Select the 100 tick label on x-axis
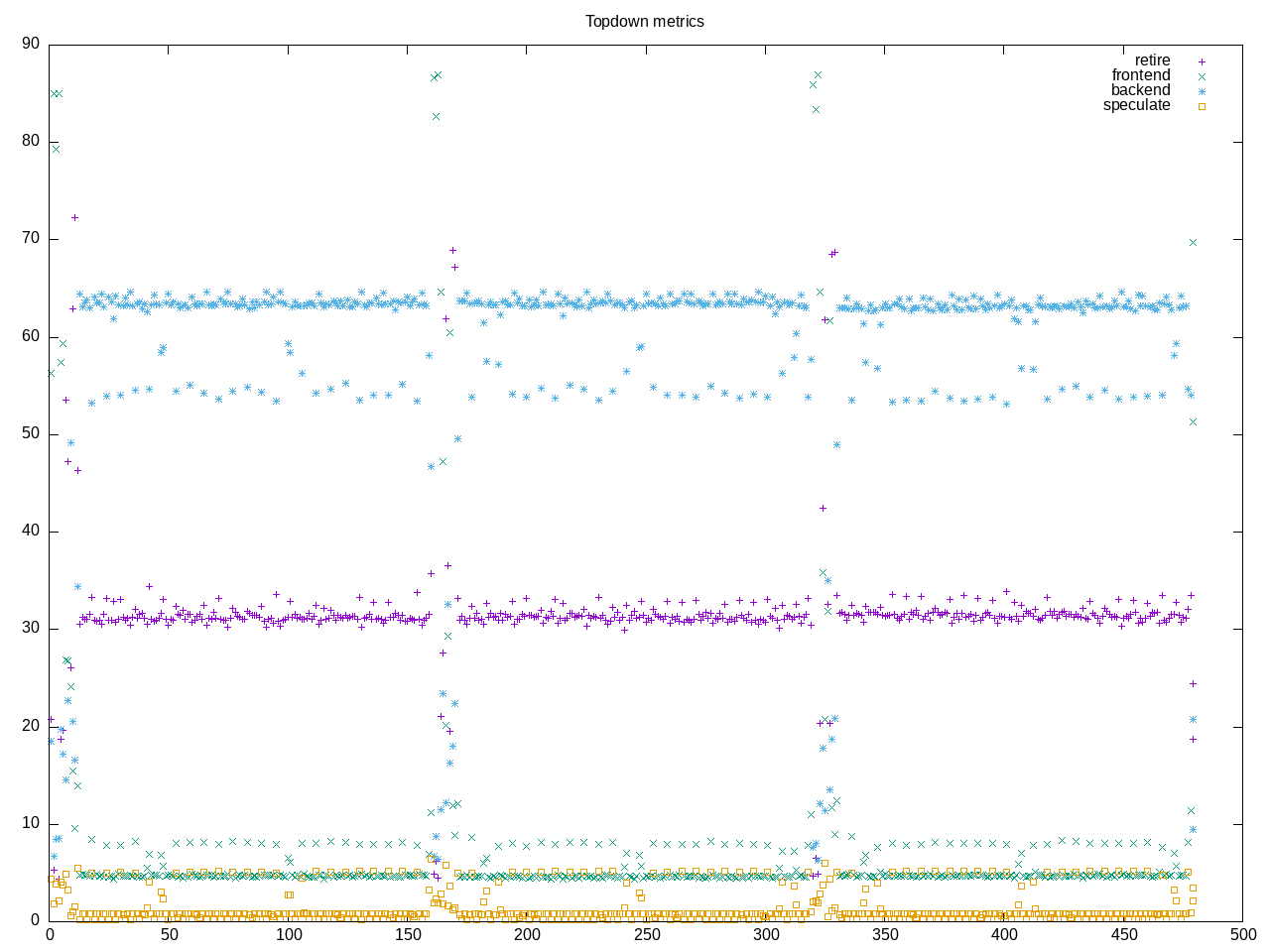Viewport: 1270px width, 952px height. [288, 934]
